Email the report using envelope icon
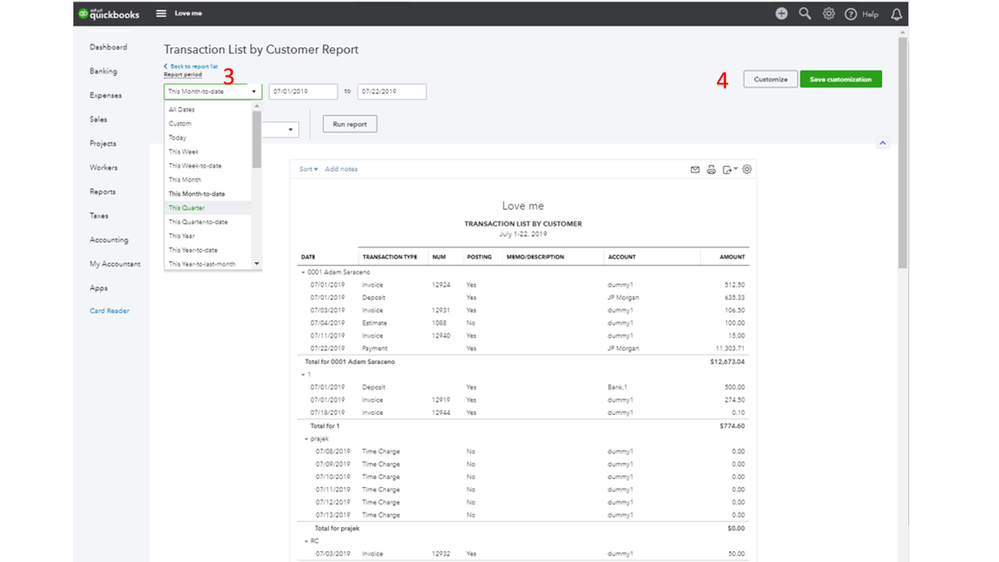The height and width of the screenshot is (562, 999). click(695, 170)
